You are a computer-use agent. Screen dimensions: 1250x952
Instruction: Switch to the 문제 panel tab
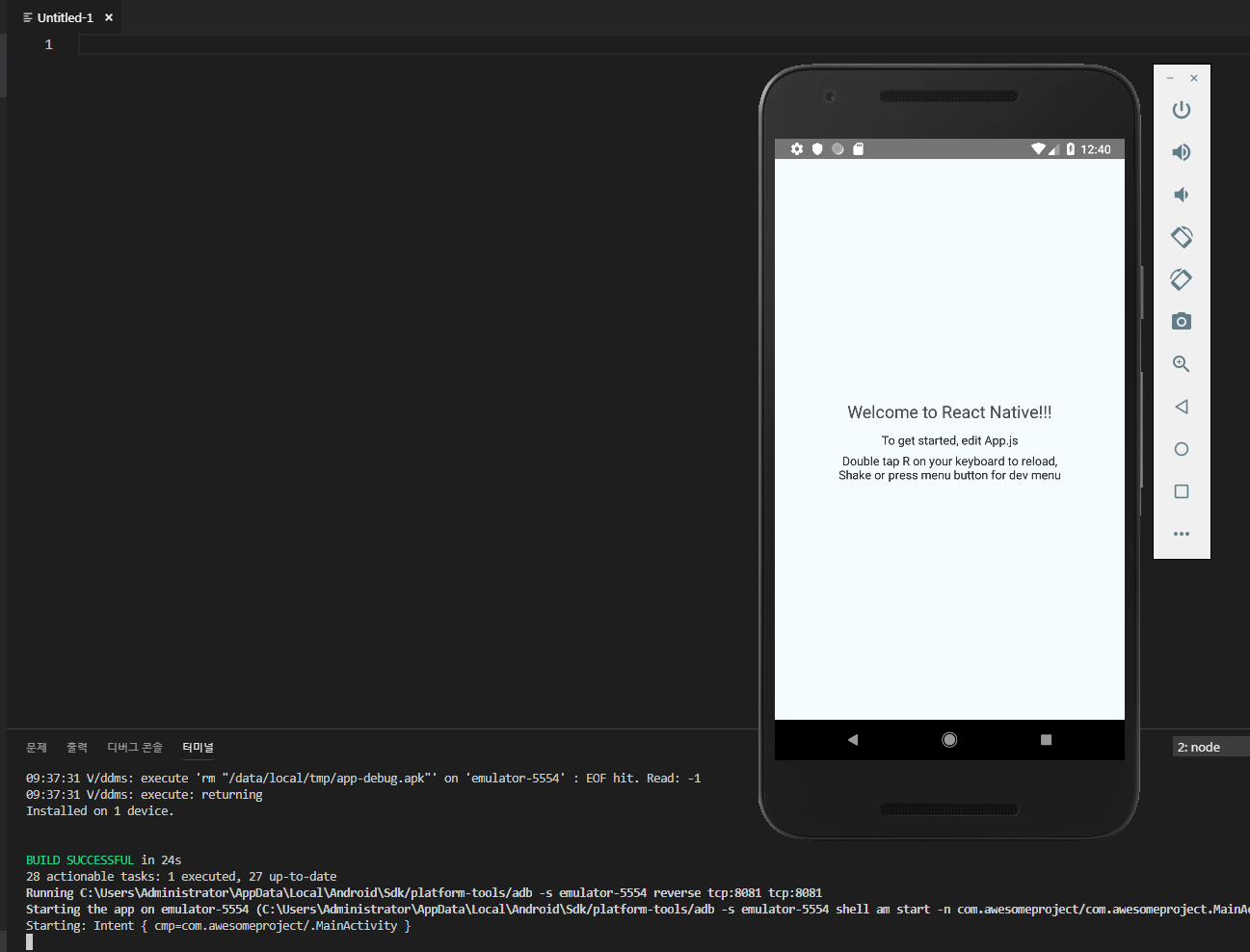click(37, 748)
